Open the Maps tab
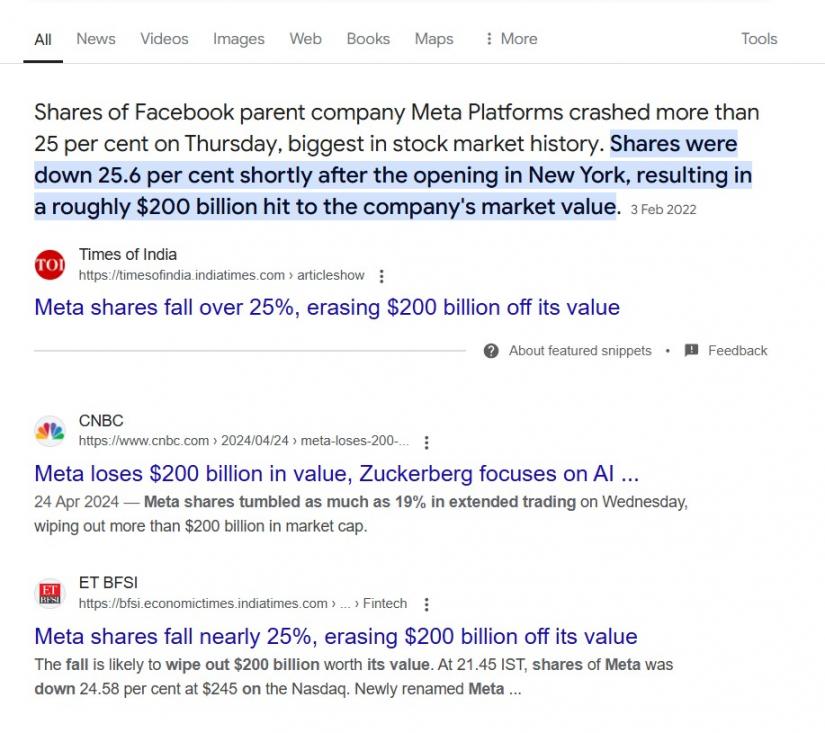The image size is (825, 733). tap(434, 39)
